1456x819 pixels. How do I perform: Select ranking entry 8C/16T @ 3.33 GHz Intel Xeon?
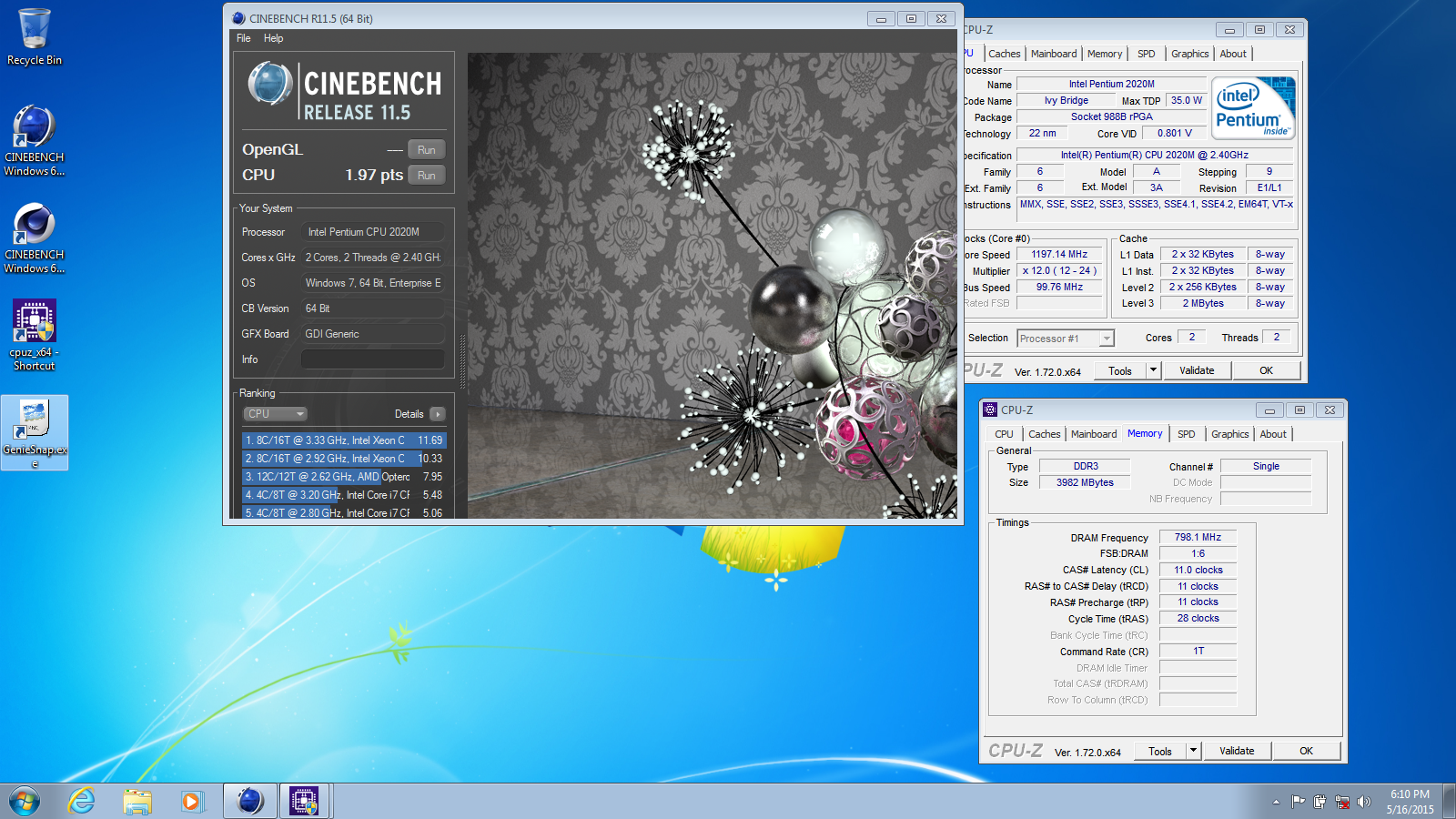[x=343, y=440]
